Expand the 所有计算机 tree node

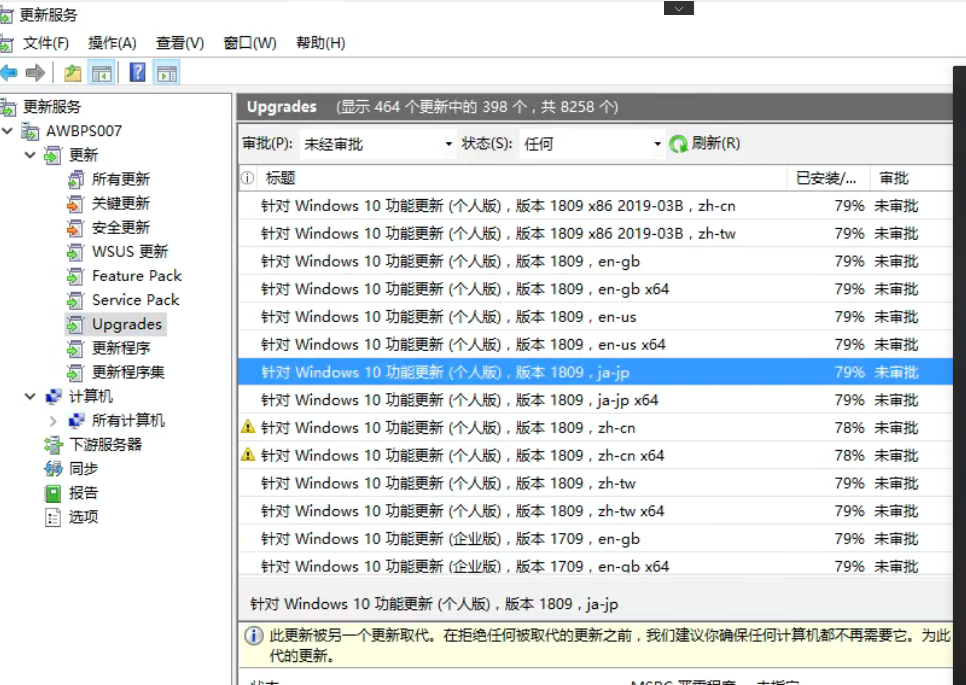[x=53, y=421]
